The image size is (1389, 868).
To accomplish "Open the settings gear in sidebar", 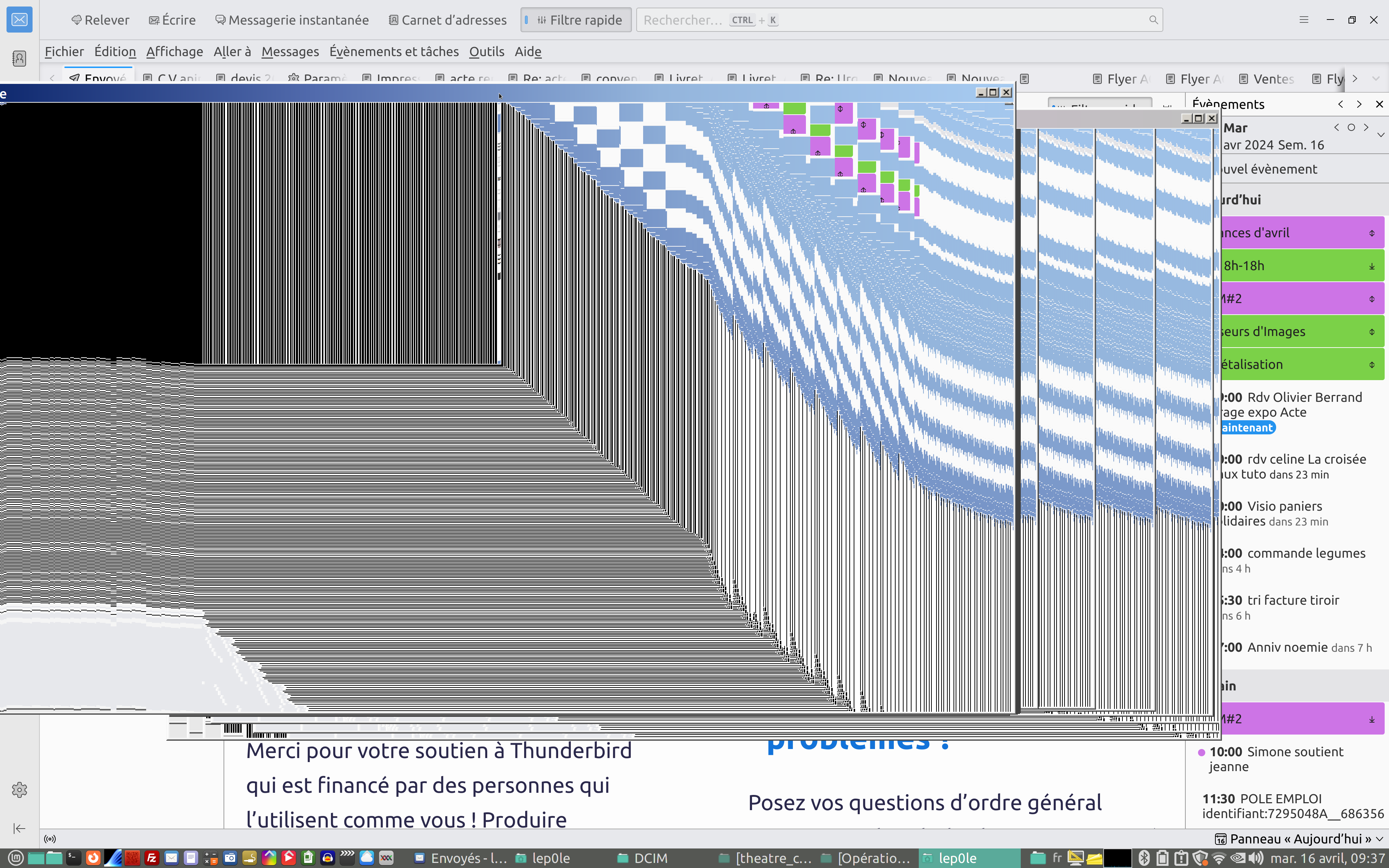I will pos(19,790).
